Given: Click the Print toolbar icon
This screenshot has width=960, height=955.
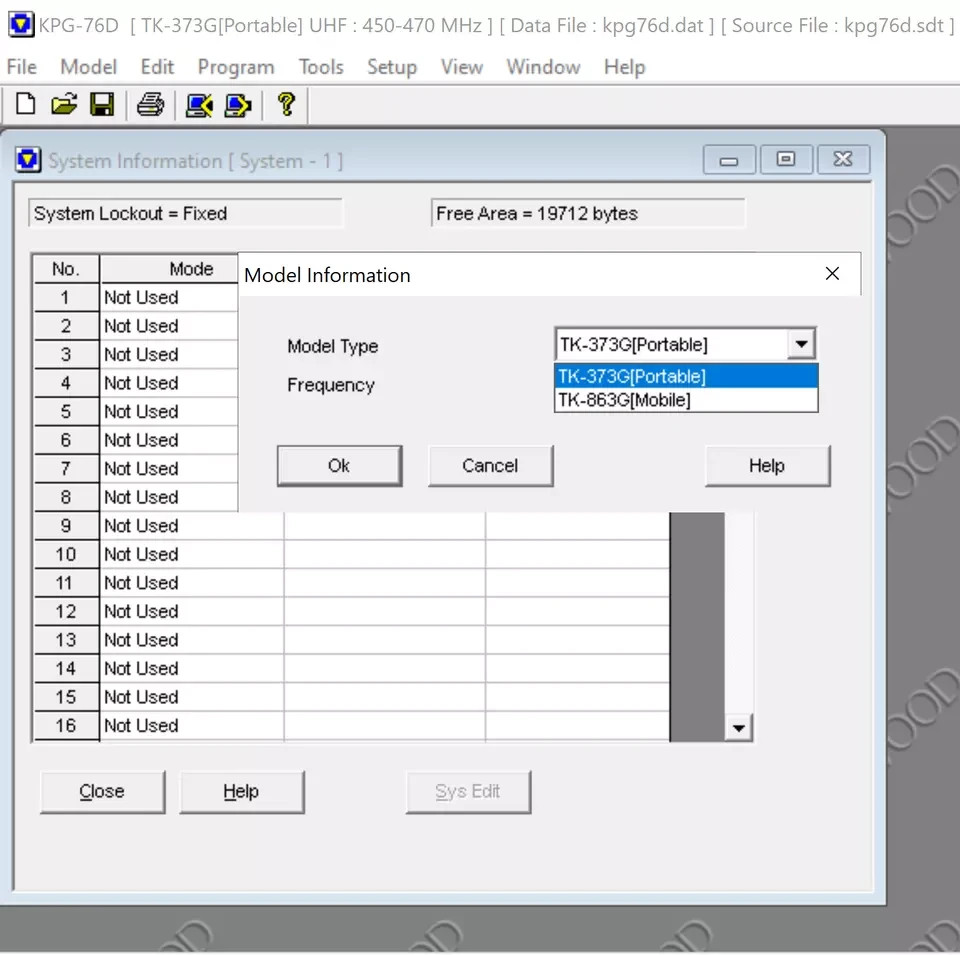Looking at the screenshot, I should (150, 104).
